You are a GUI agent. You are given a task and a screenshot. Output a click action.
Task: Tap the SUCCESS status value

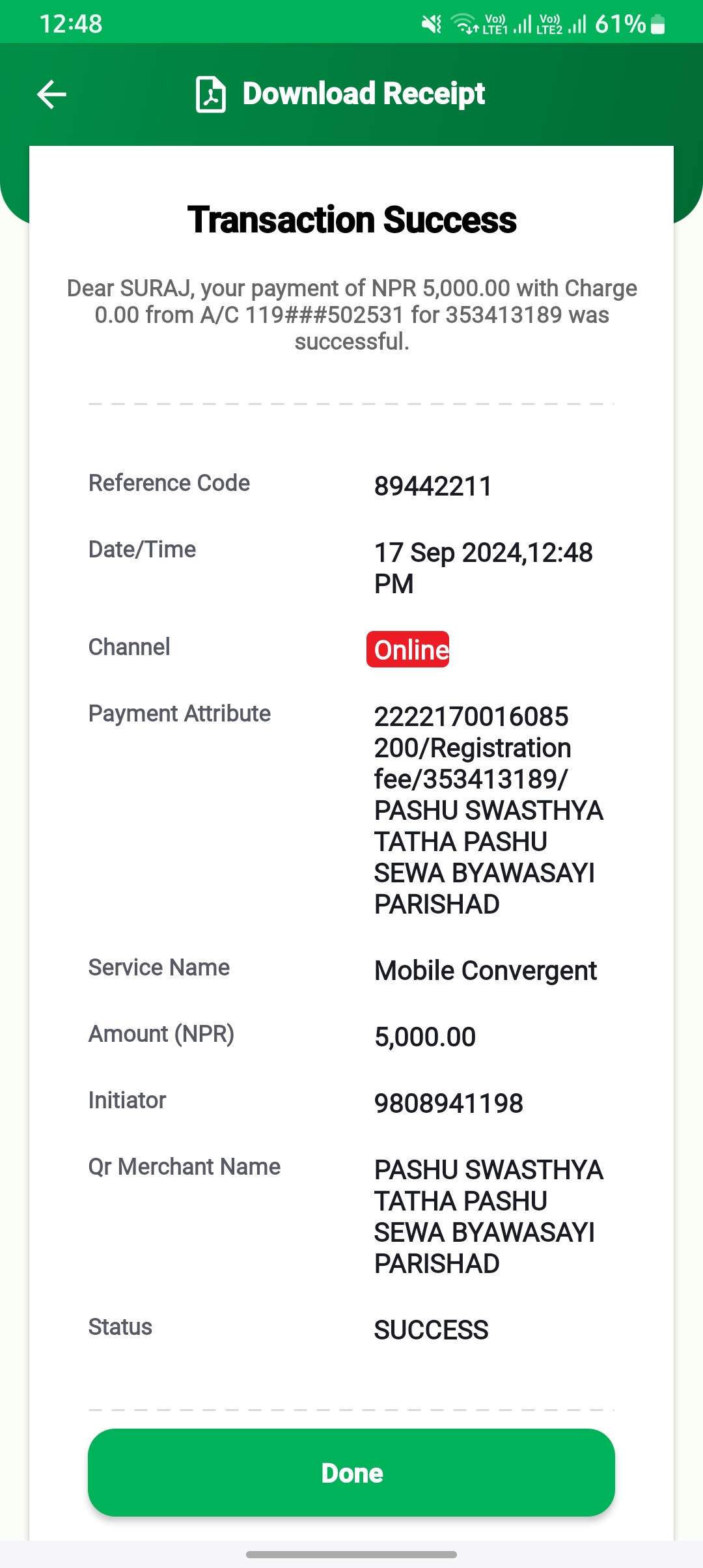click(x=431, y=1330)
